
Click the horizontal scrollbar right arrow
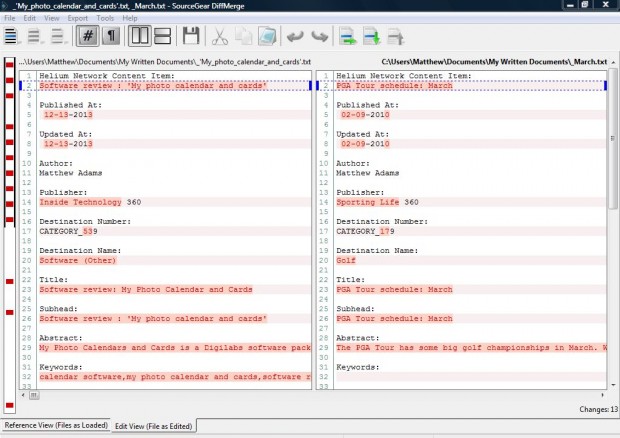pyautogui.click(x=603, y=395)
